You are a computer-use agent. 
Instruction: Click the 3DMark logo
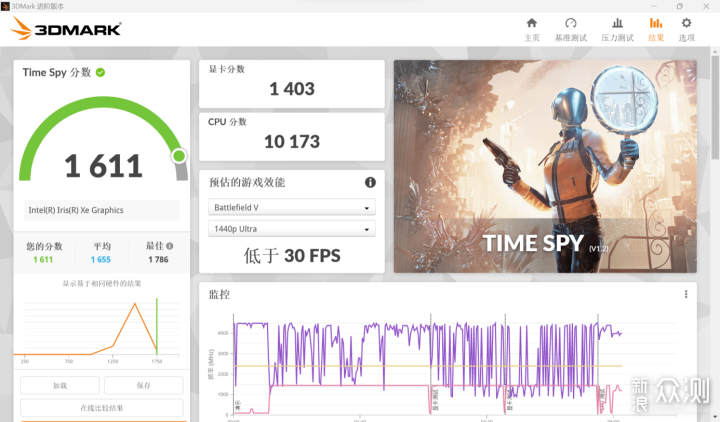(x=66, y=28)
